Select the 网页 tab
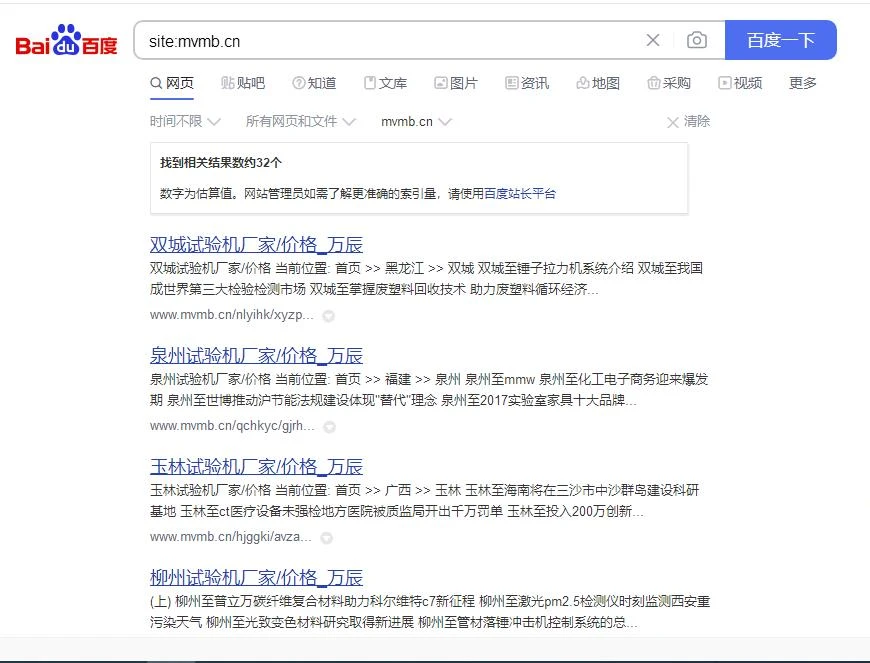Screen dimensions: 870x663 click(x=172, y=83)
